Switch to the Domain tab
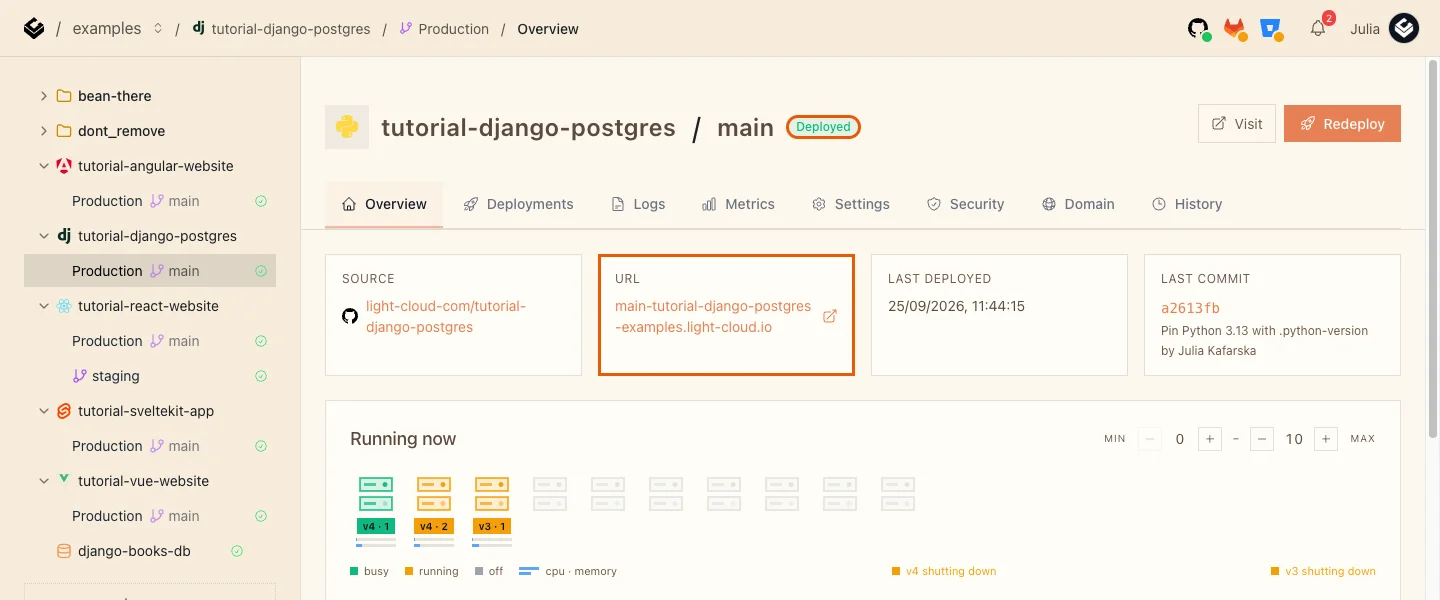 [1078, 204]
